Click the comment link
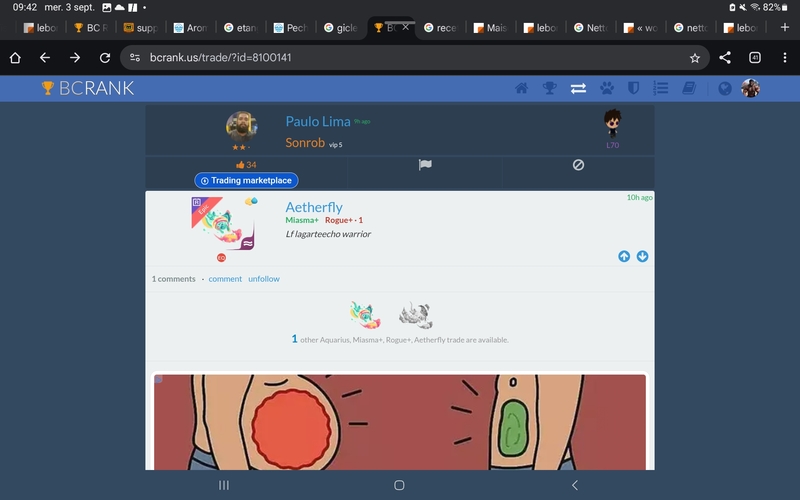Viewport: 800px width, 500px height. 225,279
